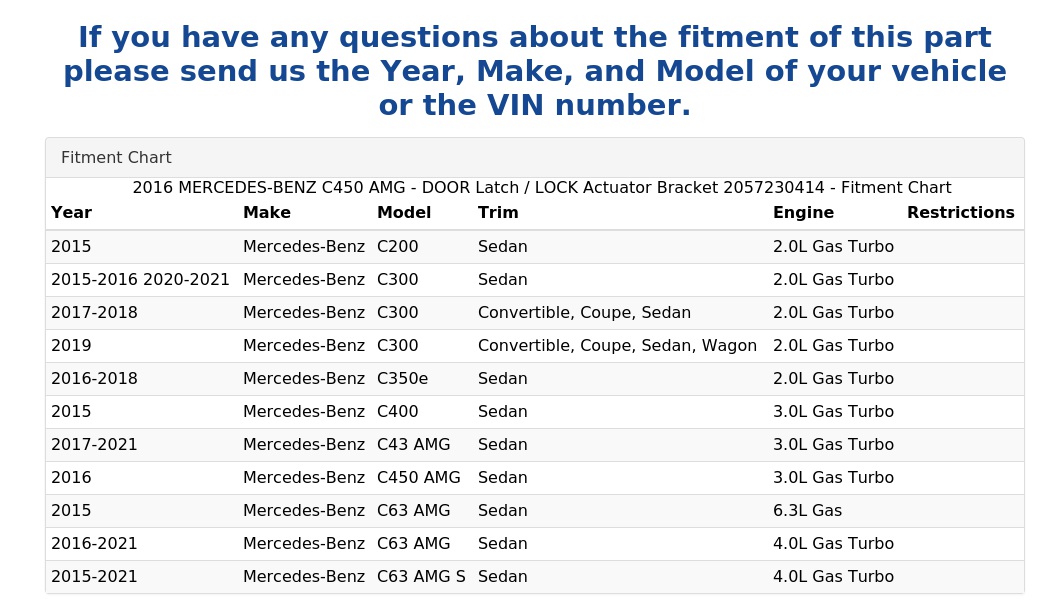Click the table caption with part number 2057230414
The height and width of the screenshot is (614, 1040).
[x=542, y=188]
